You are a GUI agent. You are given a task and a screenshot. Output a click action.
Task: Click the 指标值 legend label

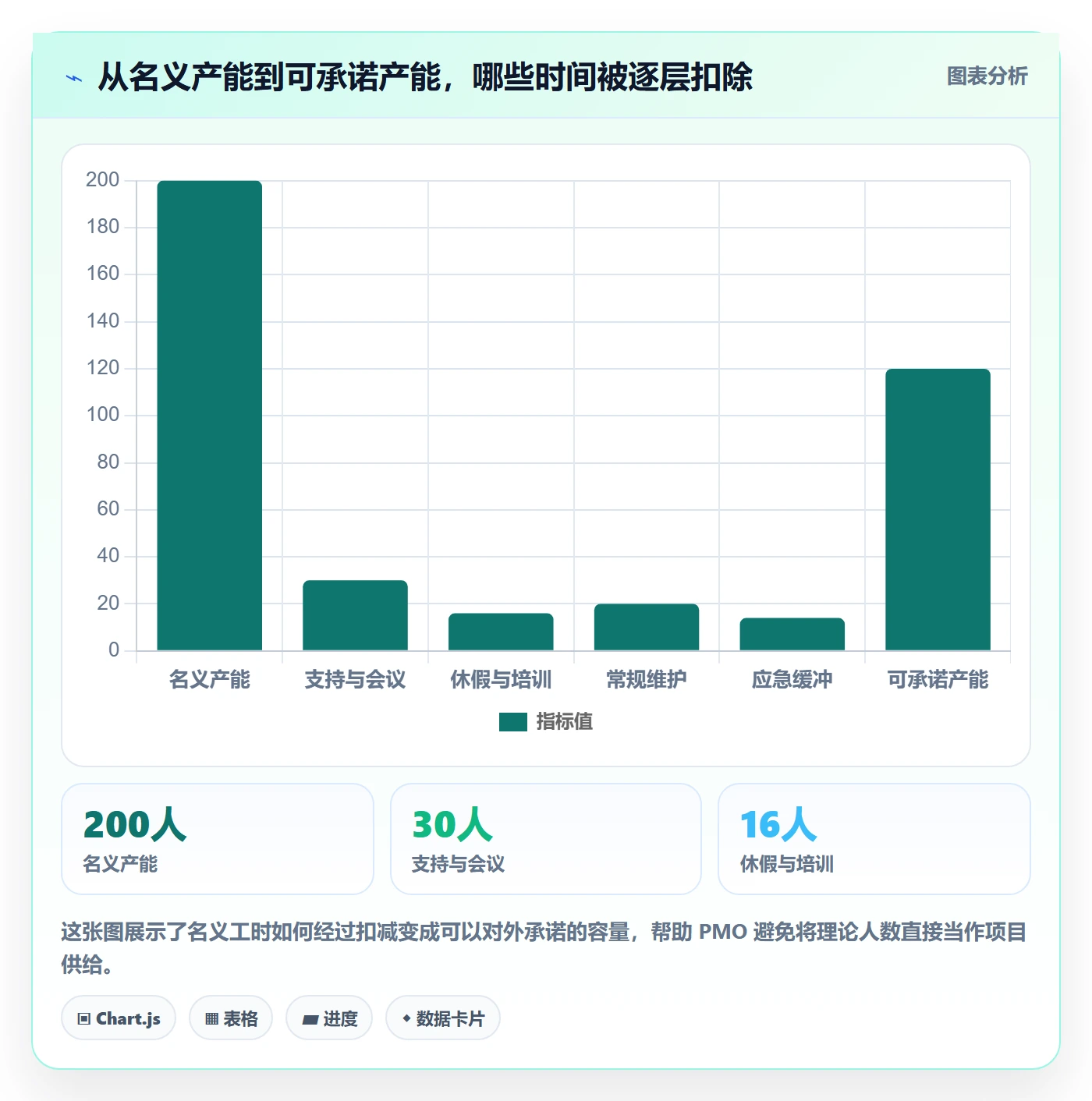(565, 722)
